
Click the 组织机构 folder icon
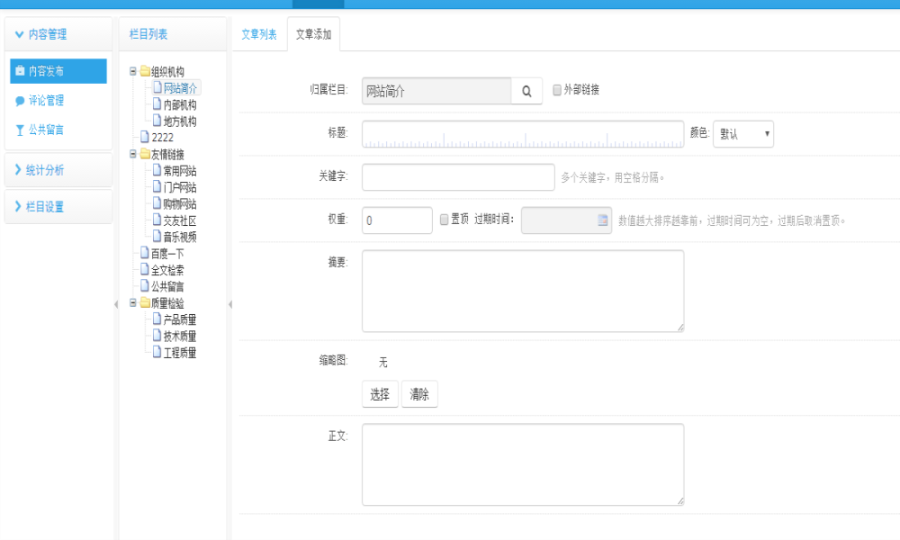coord(145,71)
